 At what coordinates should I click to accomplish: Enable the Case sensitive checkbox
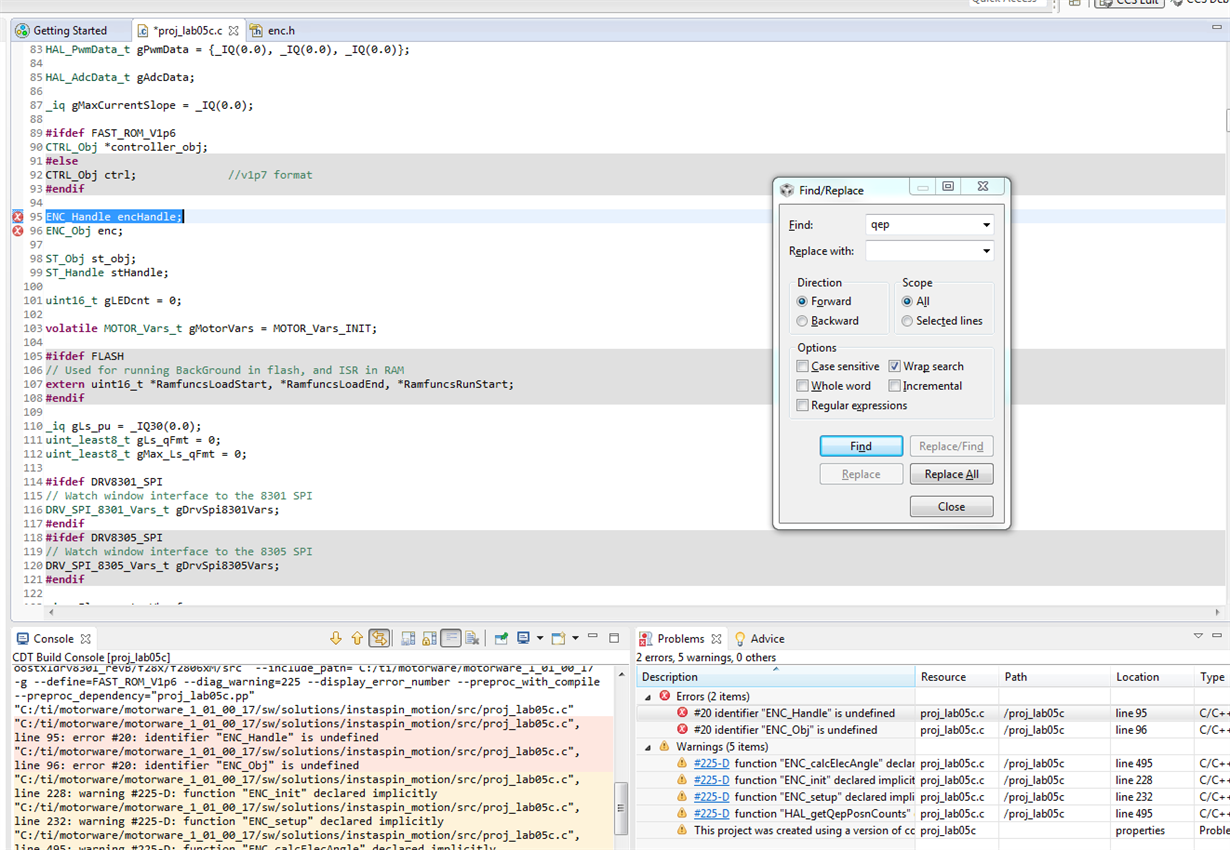pyautogui.click(x=803, y=367)
